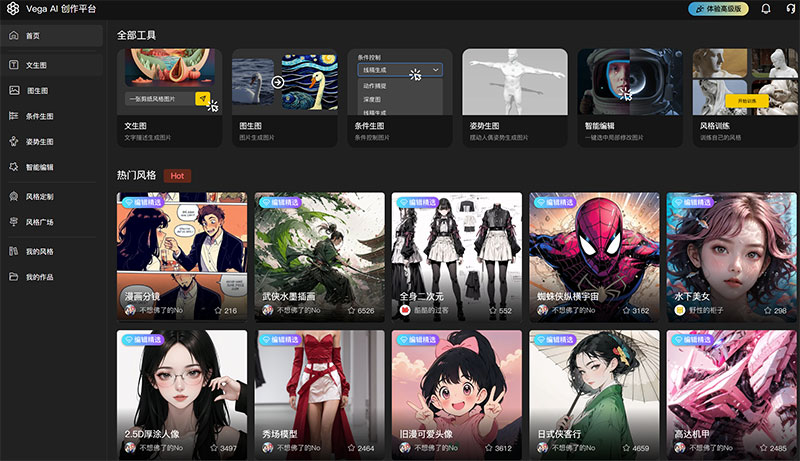Click the Vega AI logo icon
The height and width of the screenshot is (461, 800).
click(13, 9)
